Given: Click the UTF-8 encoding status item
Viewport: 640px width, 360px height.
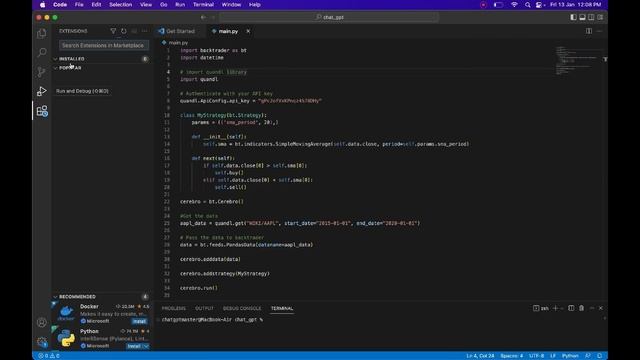Looking at the screenshot, I should pyautogui.click(x=536, y=356).
